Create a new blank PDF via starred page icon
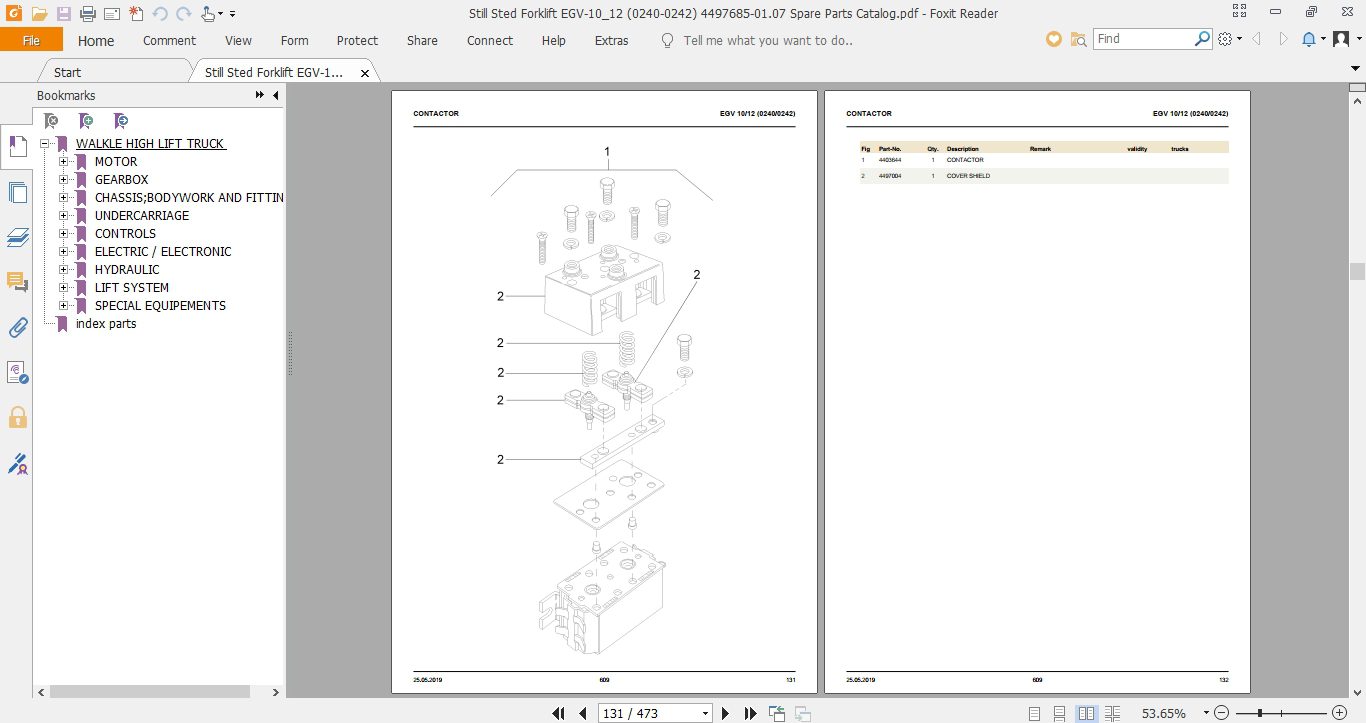 point(135,14)
